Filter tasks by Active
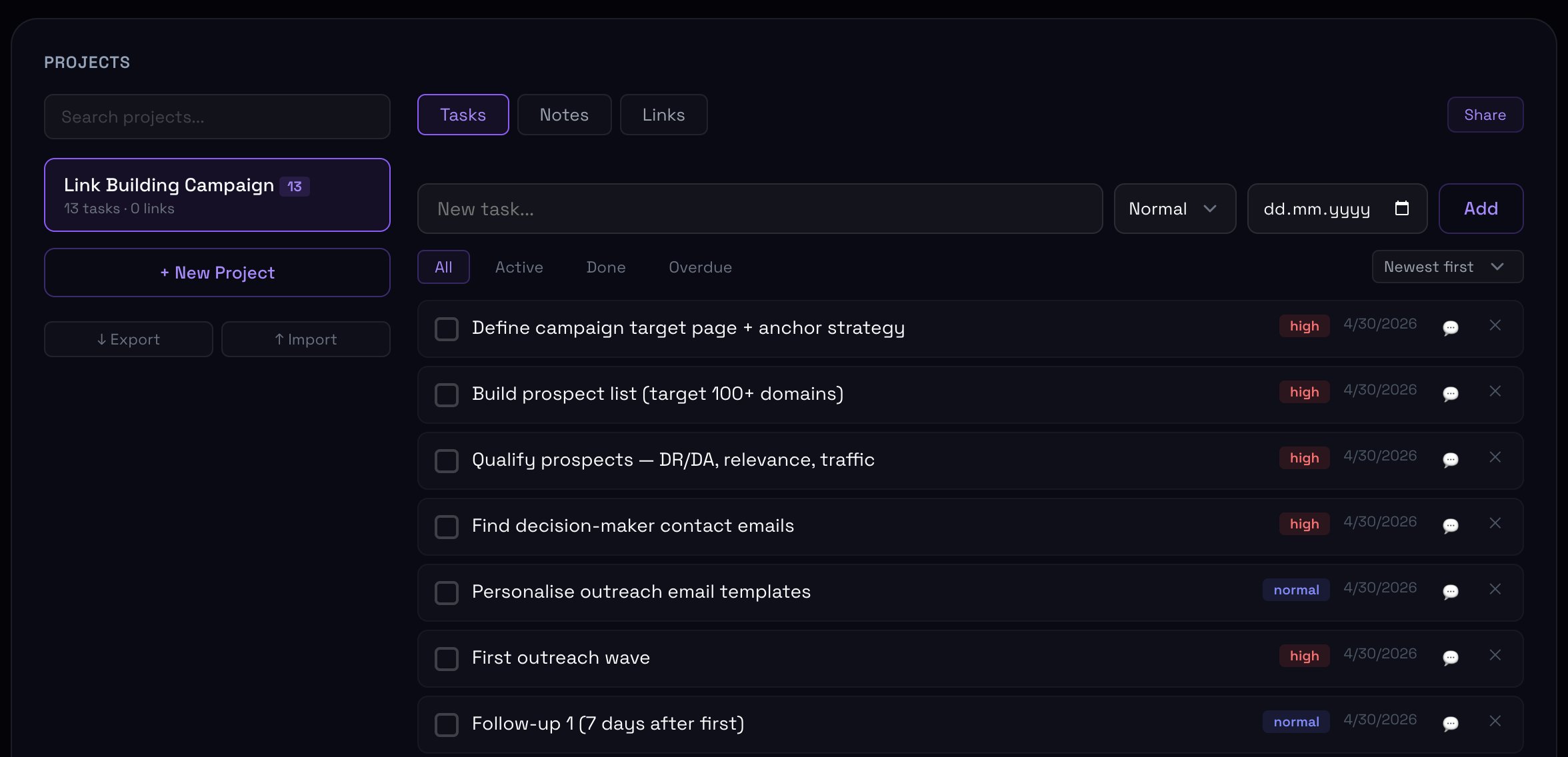The image size is (1568, 757). (519, 267)
